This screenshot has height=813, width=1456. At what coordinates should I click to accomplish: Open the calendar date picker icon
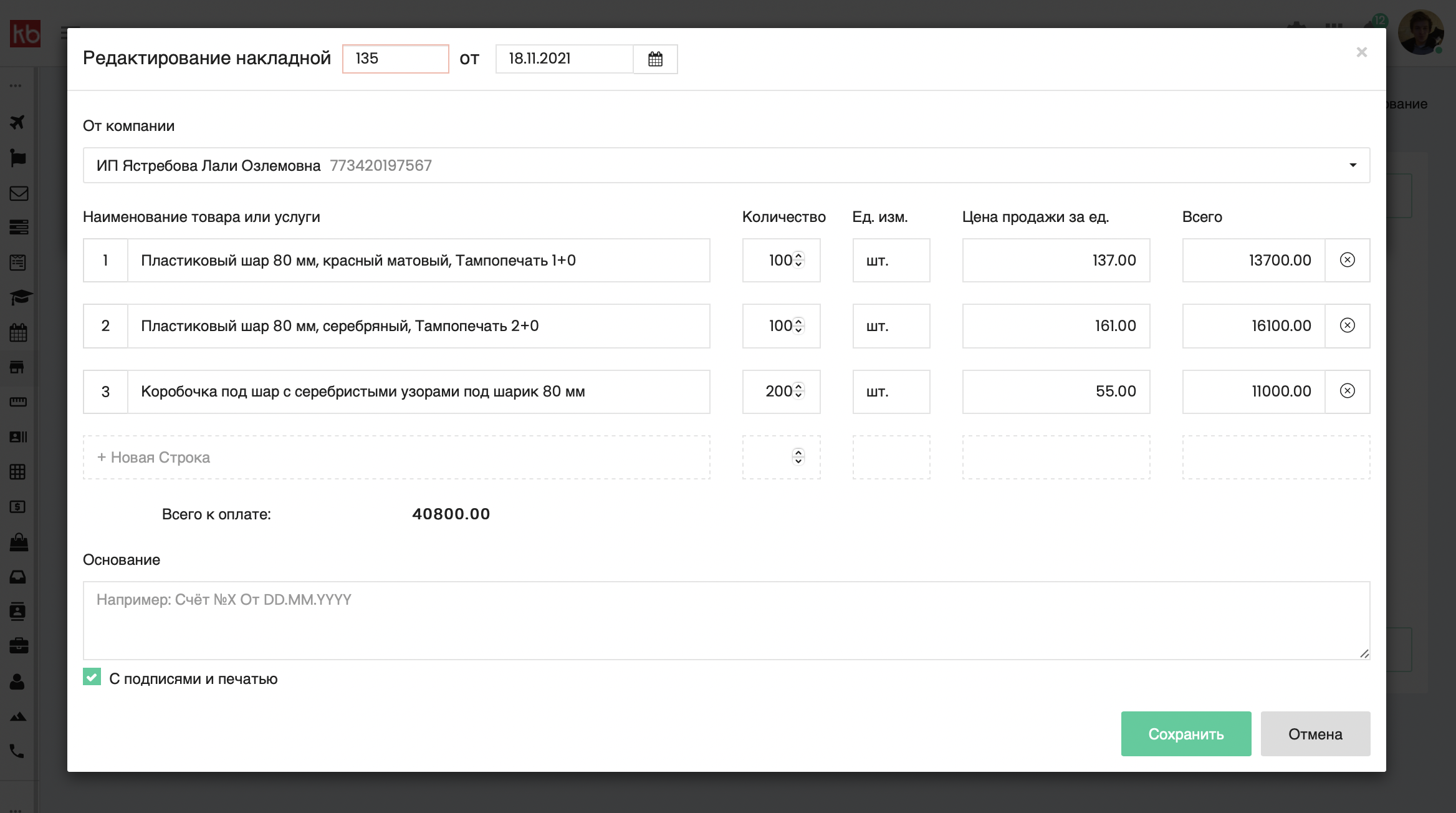[655, 59]
